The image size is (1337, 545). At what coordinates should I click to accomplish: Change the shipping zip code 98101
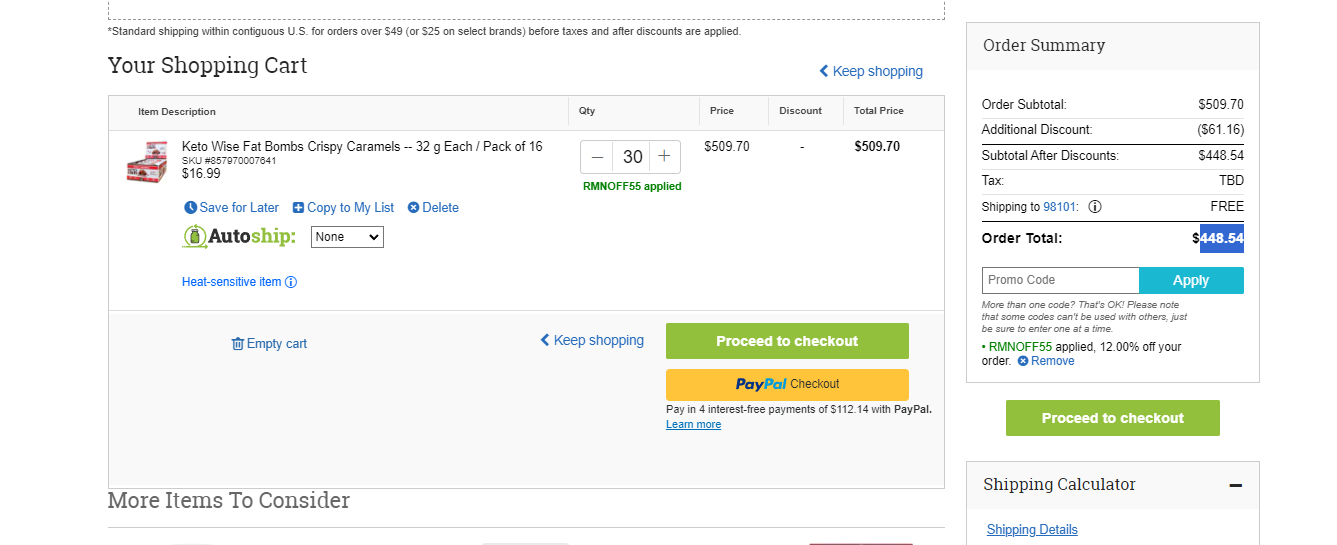tap(1061, 207)
